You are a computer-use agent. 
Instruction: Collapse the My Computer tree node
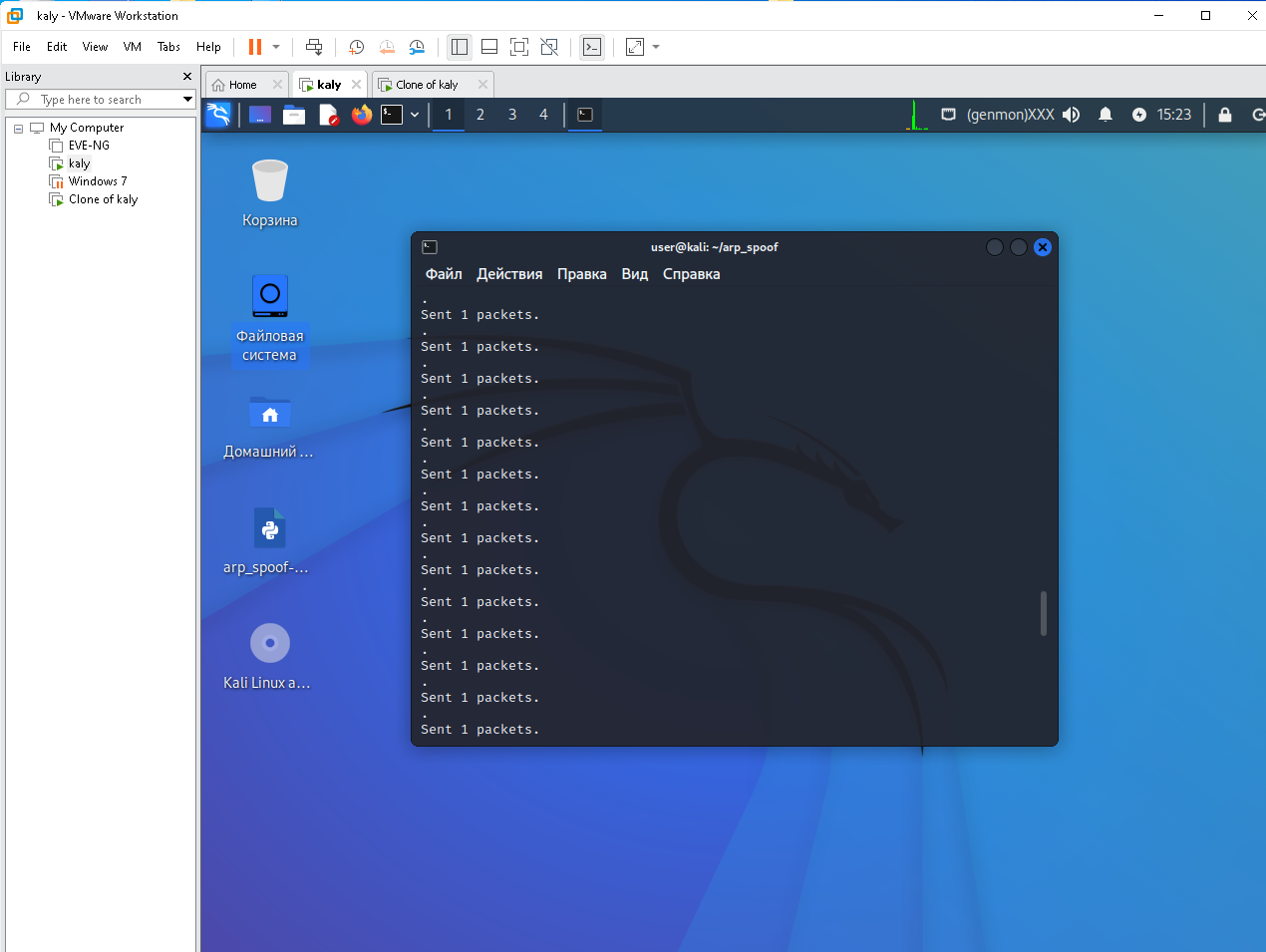[x=18, y=129]
